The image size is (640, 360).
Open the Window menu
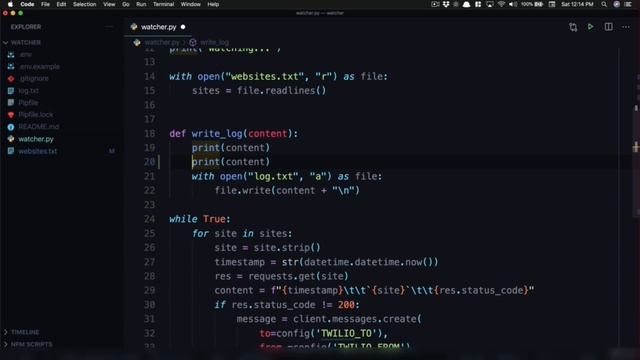tap(191, 4)
